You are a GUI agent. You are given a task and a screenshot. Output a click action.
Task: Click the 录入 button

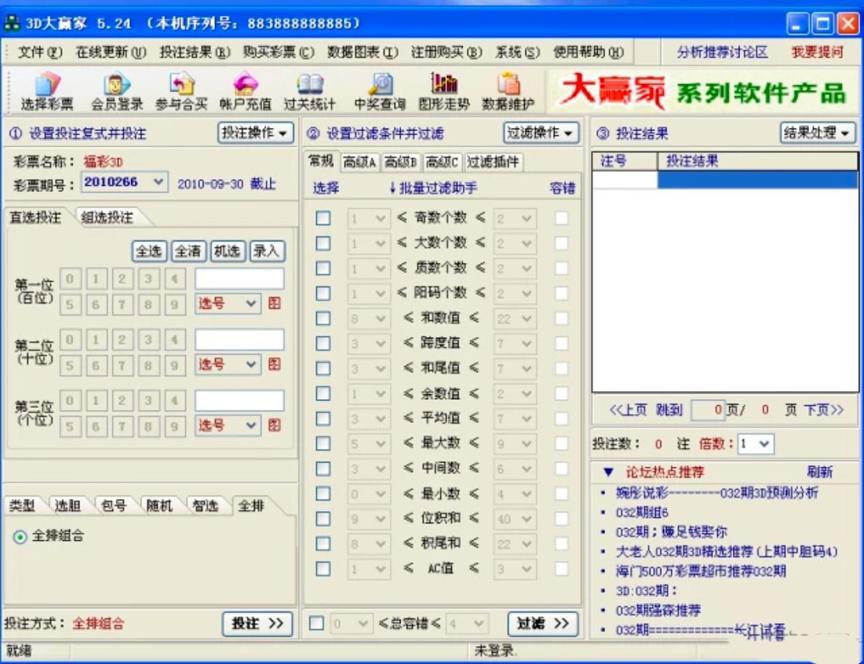(267, 251)
